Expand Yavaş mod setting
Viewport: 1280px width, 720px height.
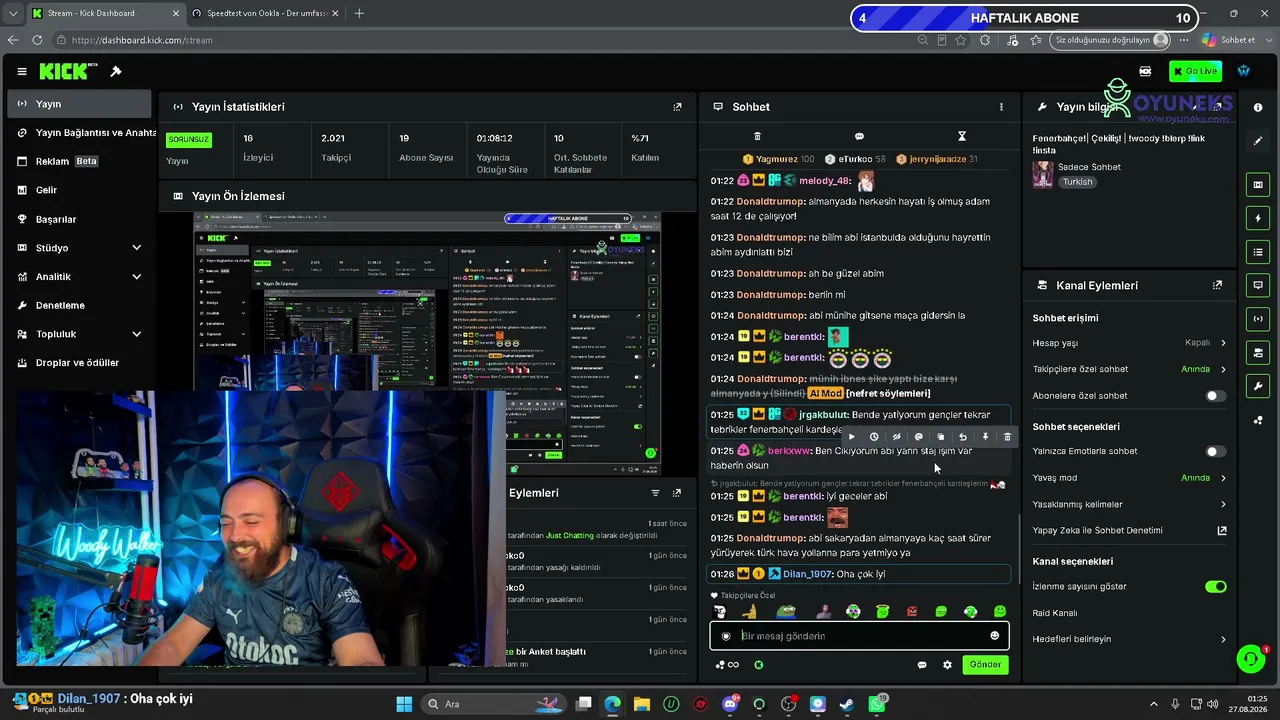tap(1129, 478)
